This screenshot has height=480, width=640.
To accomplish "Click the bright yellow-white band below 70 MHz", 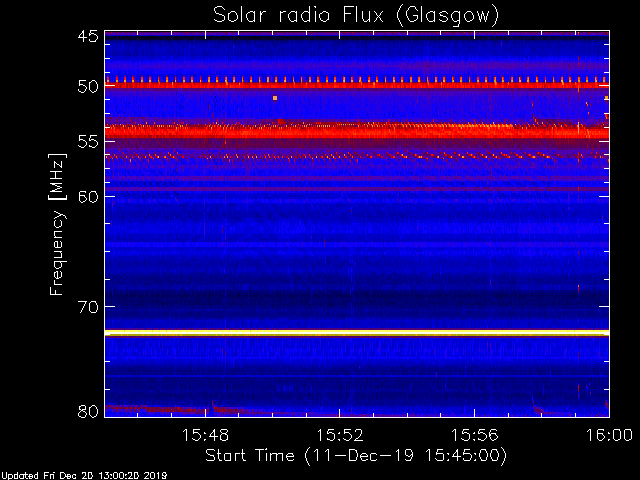I will coord(357,333).
